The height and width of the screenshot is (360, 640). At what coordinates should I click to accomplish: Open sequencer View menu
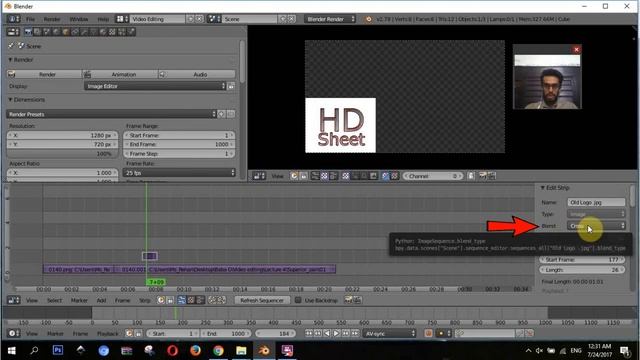(32, 300)
